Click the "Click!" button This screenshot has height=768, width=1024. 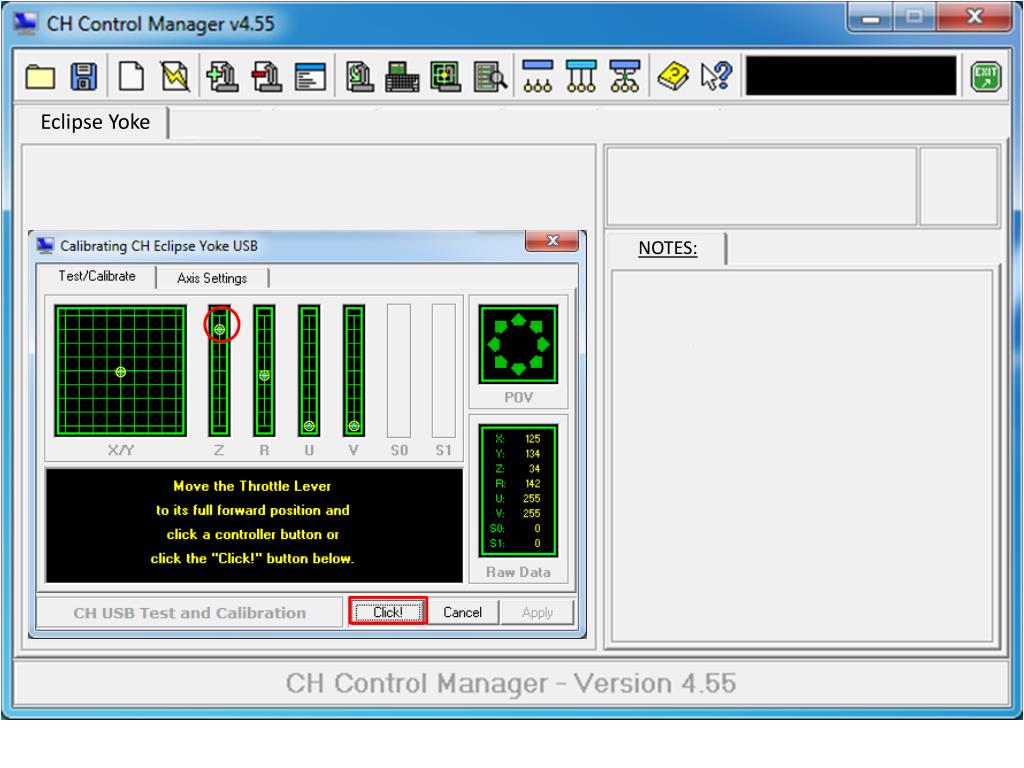tap(388, 612)
